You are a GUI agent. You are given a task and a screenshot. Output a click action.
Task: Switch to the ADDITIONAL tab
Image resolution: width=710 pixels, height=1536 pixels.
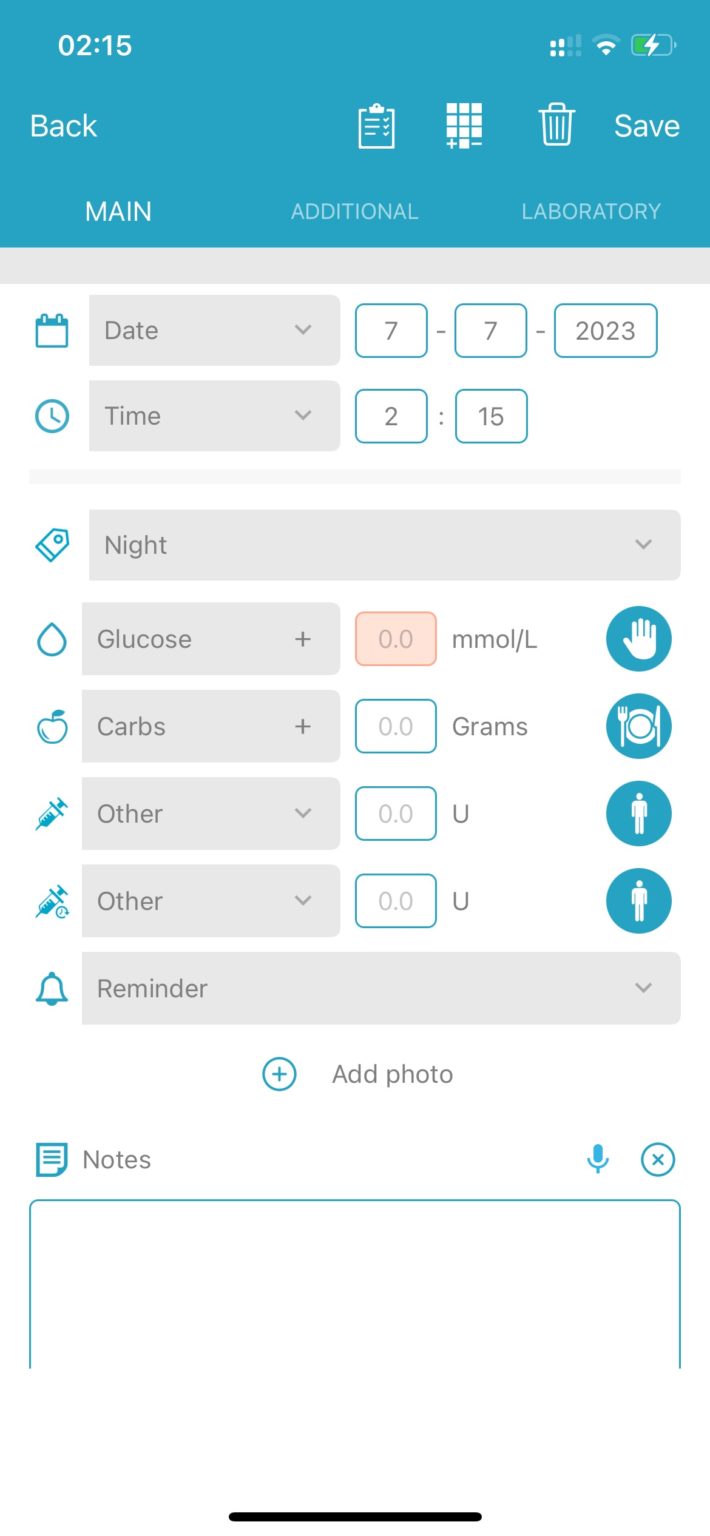click(354, 211)
